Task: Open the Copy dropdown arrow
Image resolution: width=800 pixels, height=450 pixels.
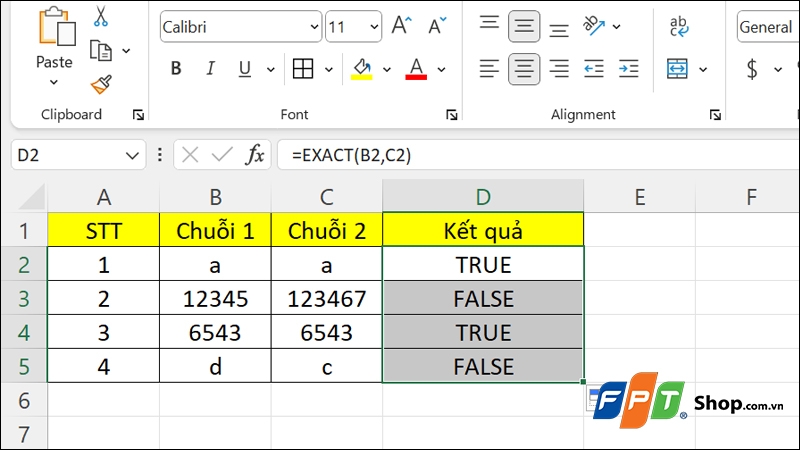Action: pyautogui.click(x=126, y=51)
